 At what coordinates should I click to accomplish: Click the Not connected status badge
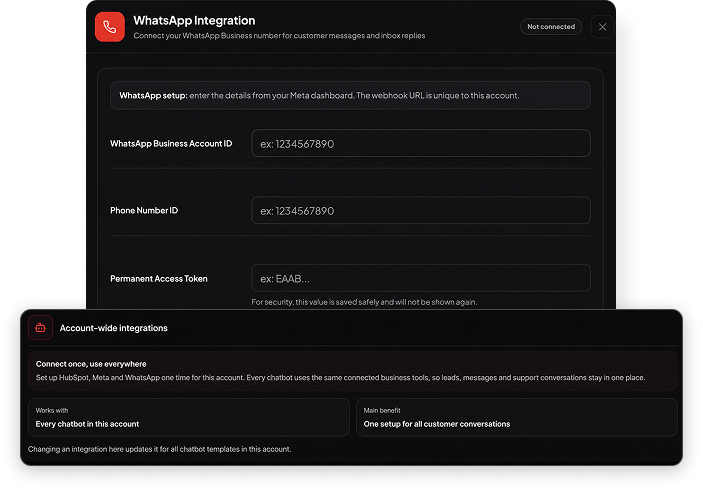tap(551, 27)
